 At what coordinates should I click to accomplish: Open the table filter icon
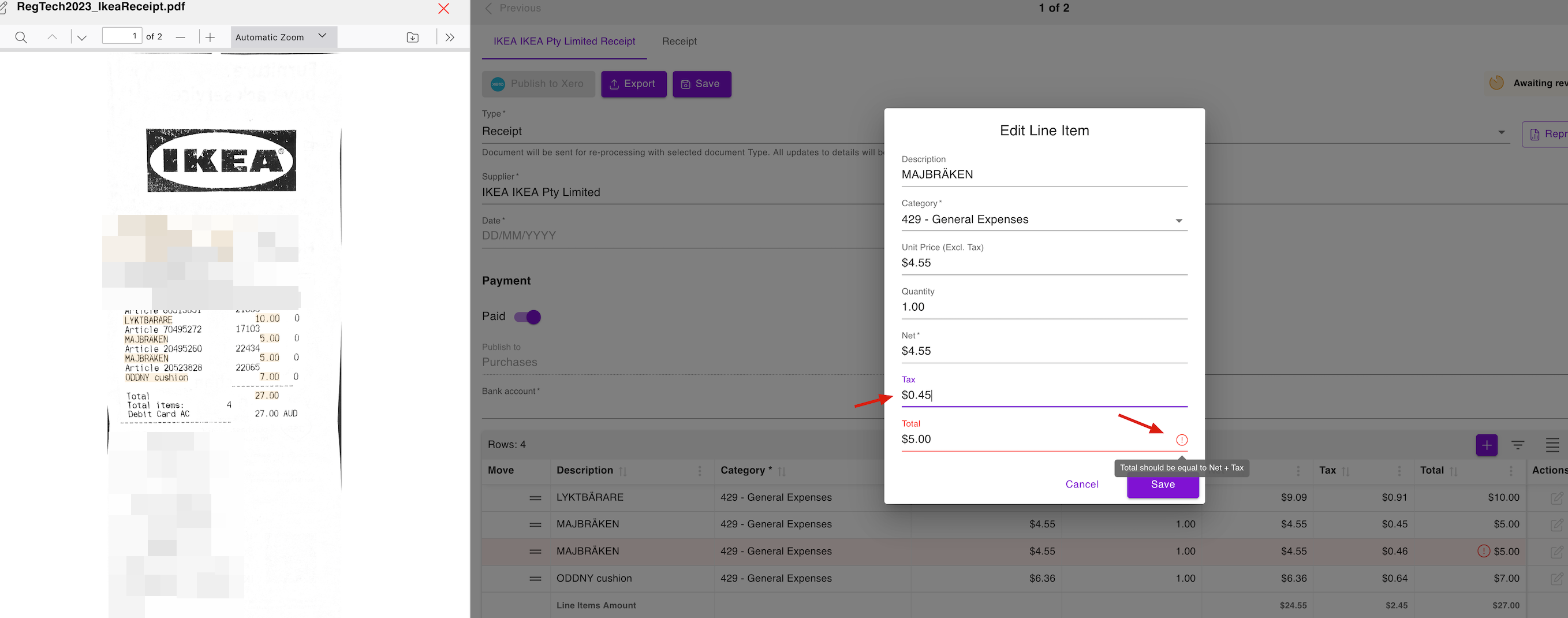pyautogui.click(x=1518, y=445)
